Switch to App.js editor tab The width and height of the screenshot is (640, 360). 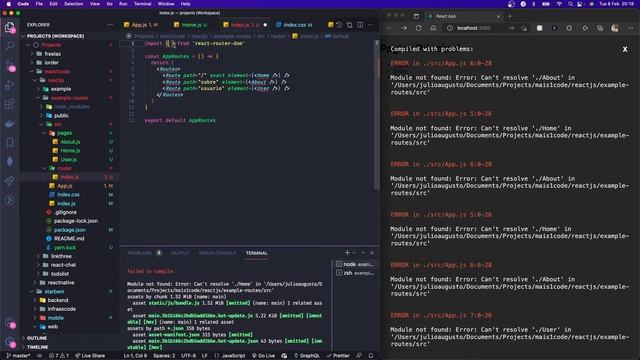pos(141,25)
